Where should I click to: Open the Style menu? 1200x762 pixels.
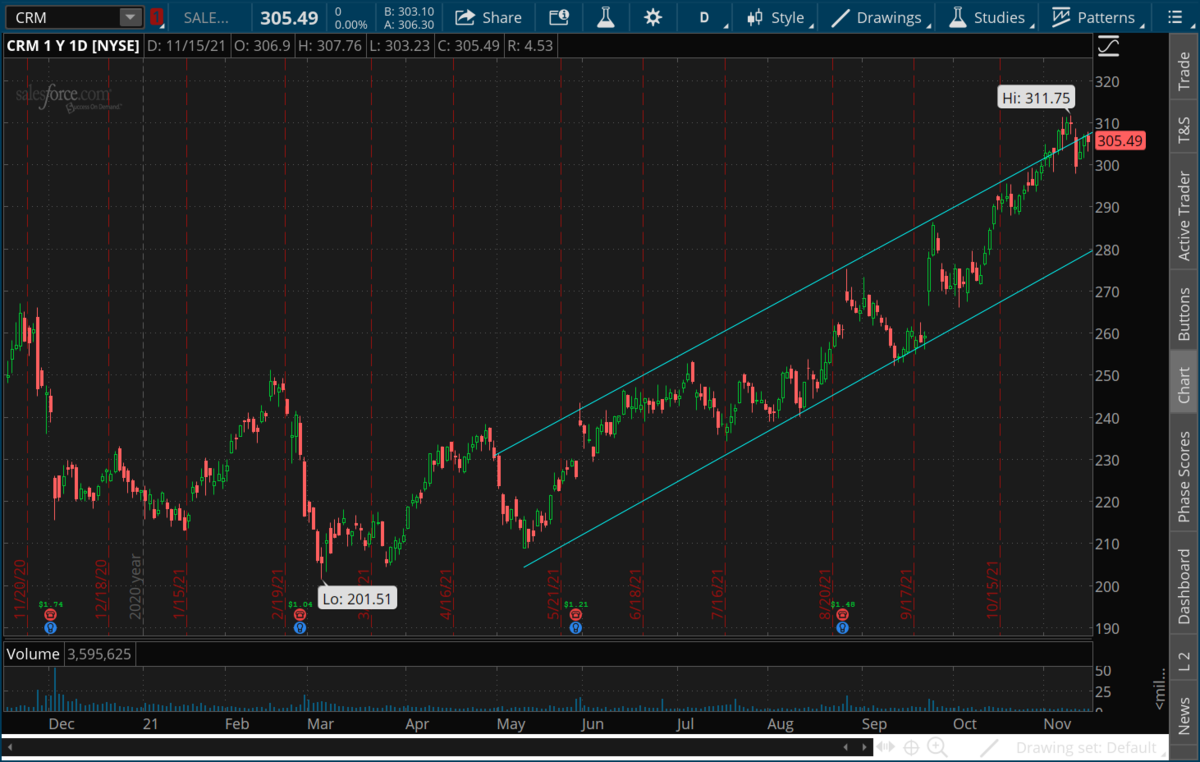[776, 17]
